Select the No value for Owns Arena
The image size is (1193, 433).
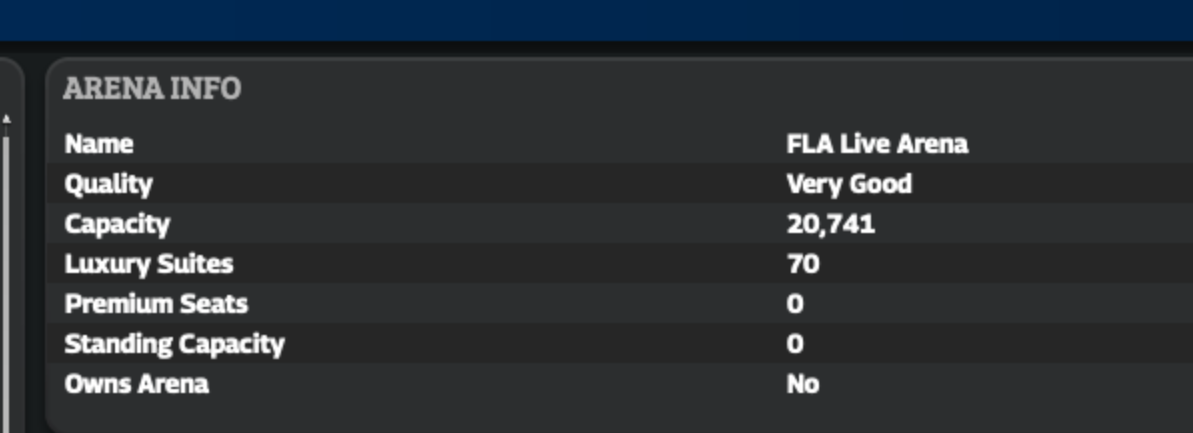coord(803,384)
